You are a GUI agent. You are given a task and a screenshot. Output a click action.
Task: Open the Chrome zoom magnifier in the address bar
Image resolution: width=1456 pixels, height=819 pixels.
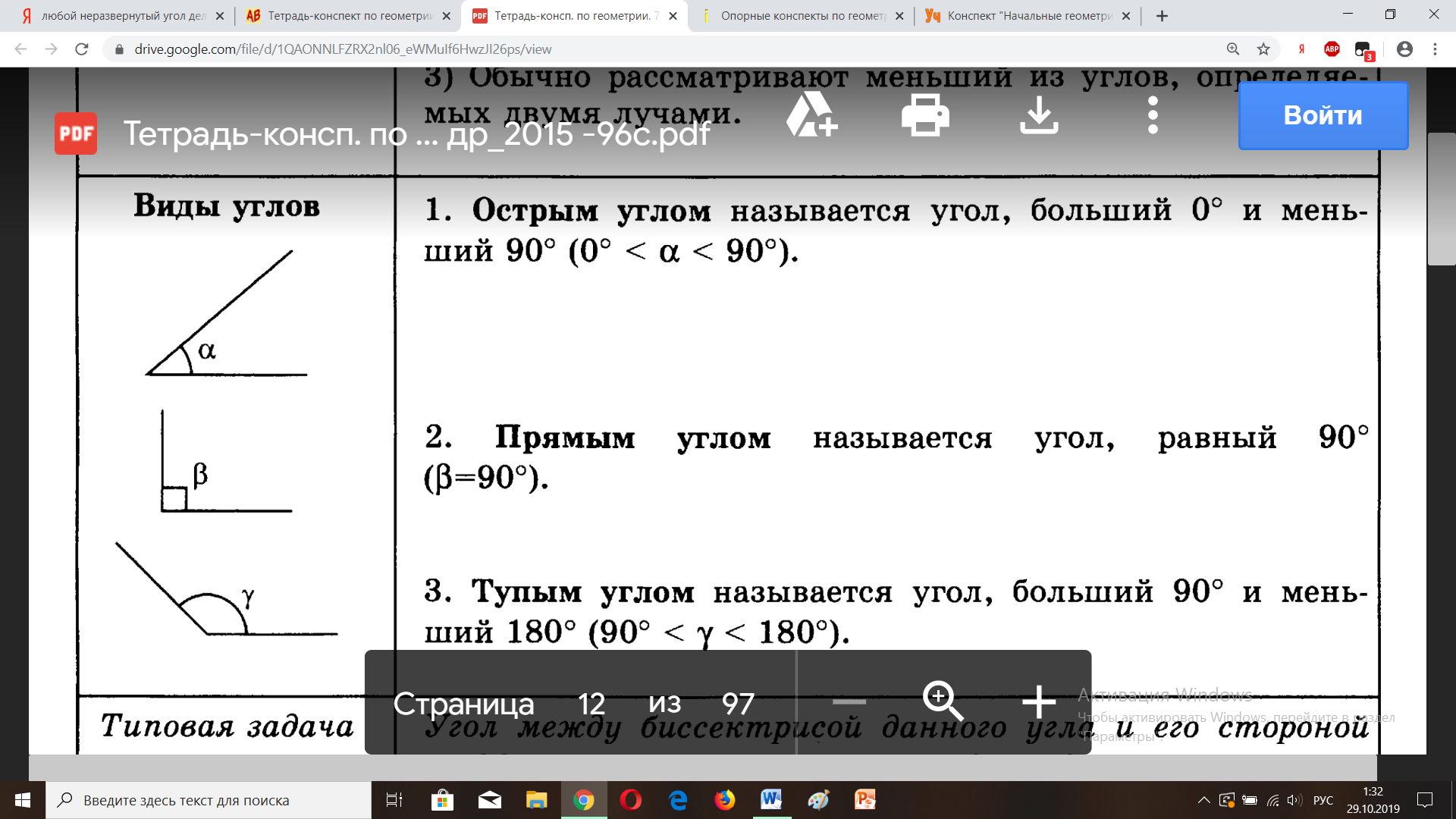point(1233,49)
